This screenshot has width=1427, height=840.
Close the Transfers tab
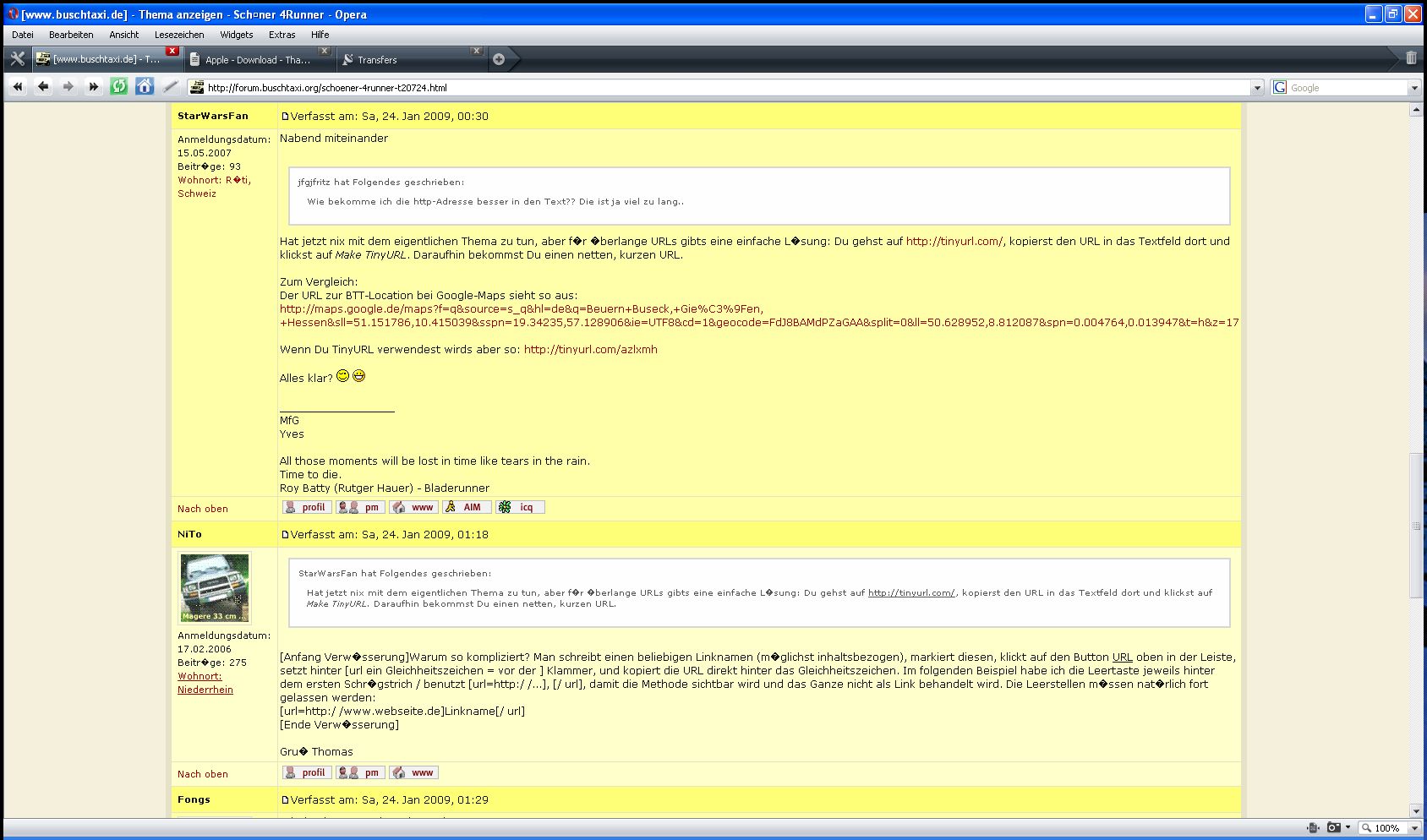(477, 52)
